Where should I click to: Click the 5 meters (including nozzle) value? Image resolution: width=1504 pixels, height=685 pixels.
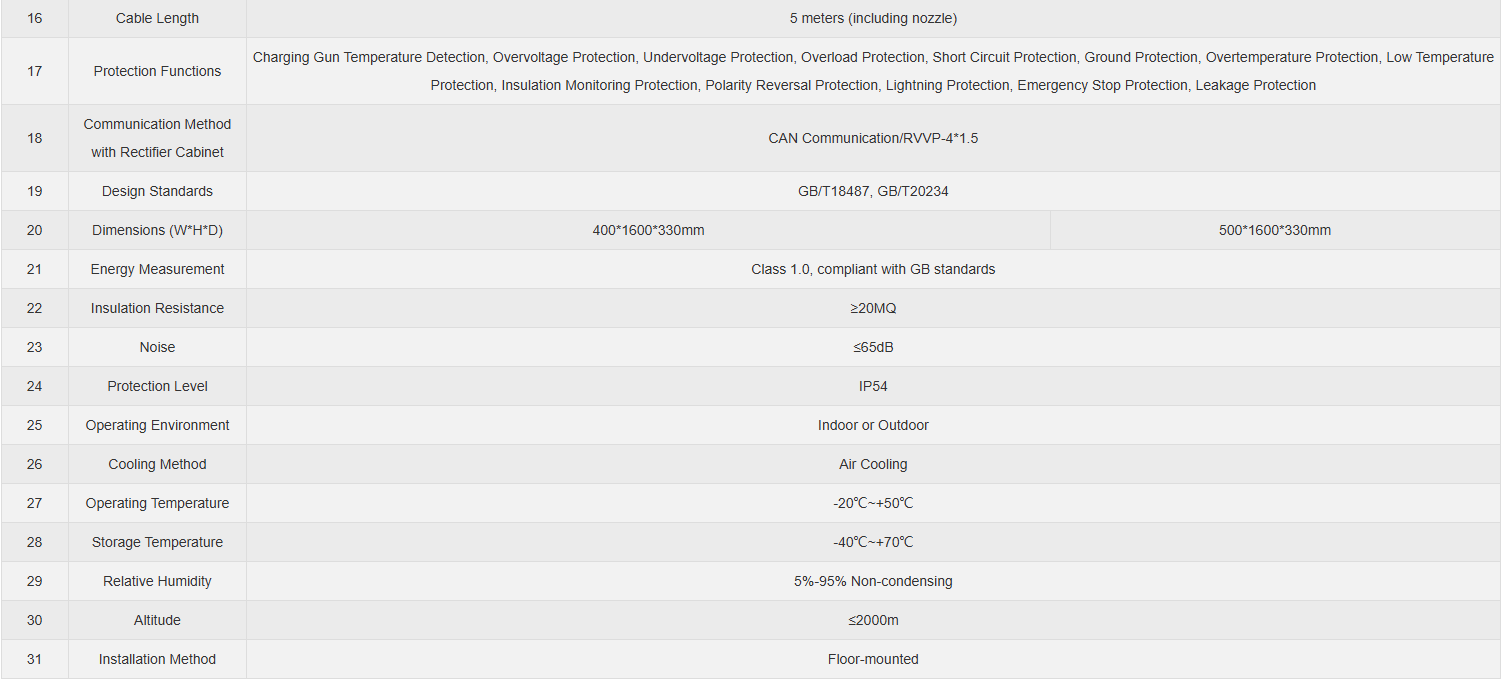(x=873, y=18)
